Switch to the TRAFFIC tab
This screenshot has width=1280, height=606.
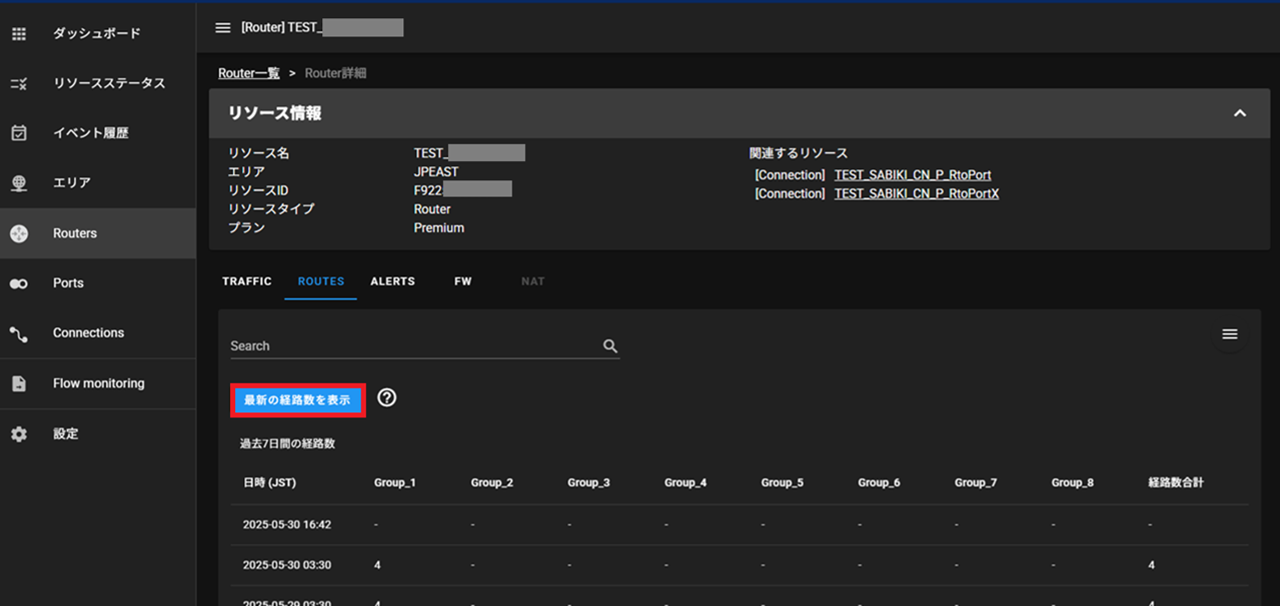point(247,282)
